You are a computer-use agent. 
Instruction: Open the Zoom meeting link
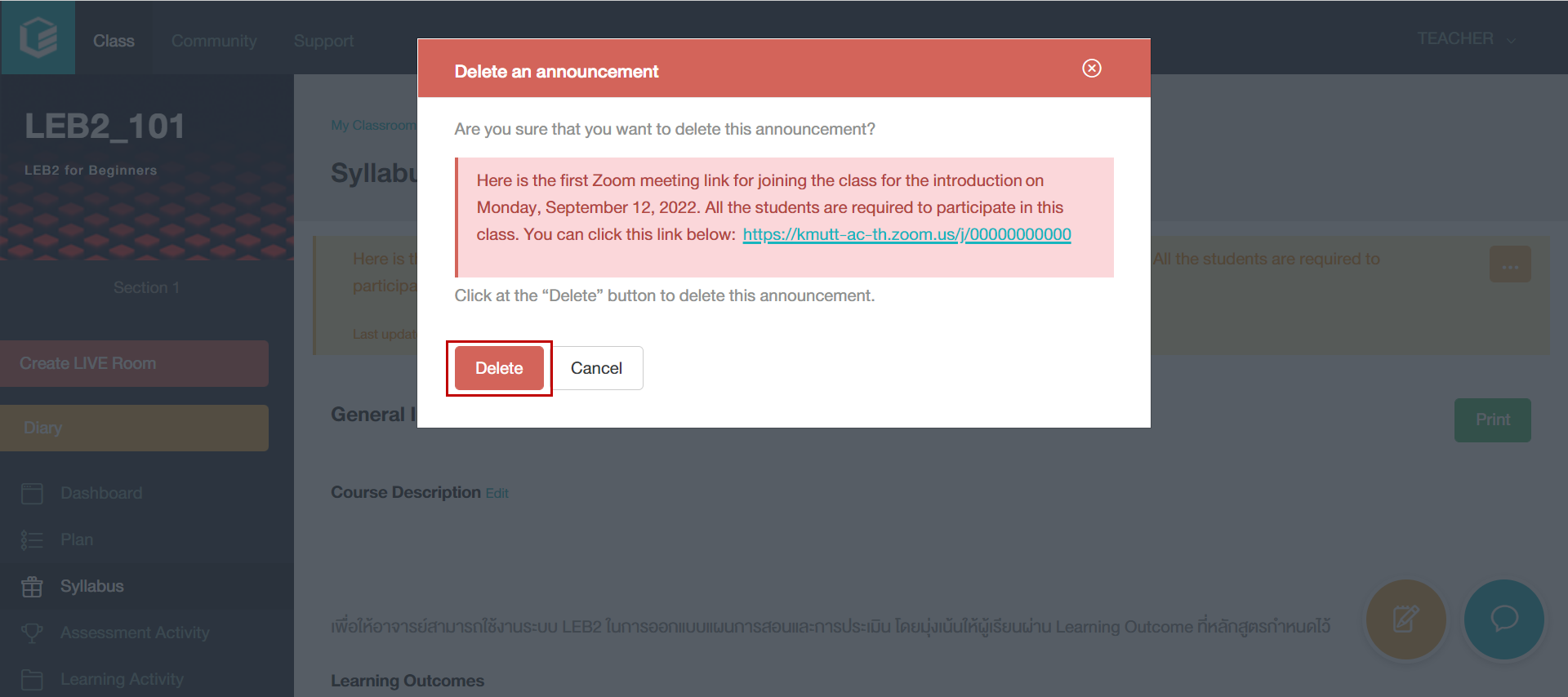906,234
